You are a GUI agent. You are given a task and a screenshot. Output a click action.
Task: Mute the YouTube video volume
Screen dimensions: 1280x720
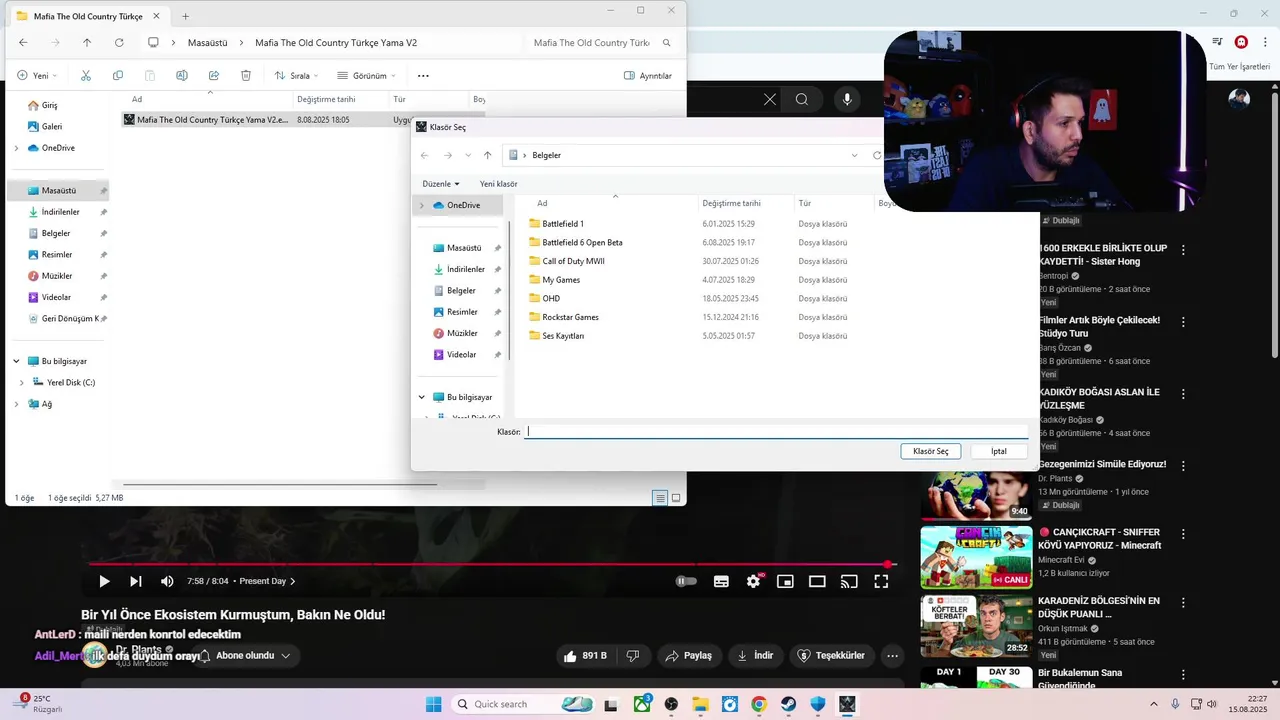(167, 581)
